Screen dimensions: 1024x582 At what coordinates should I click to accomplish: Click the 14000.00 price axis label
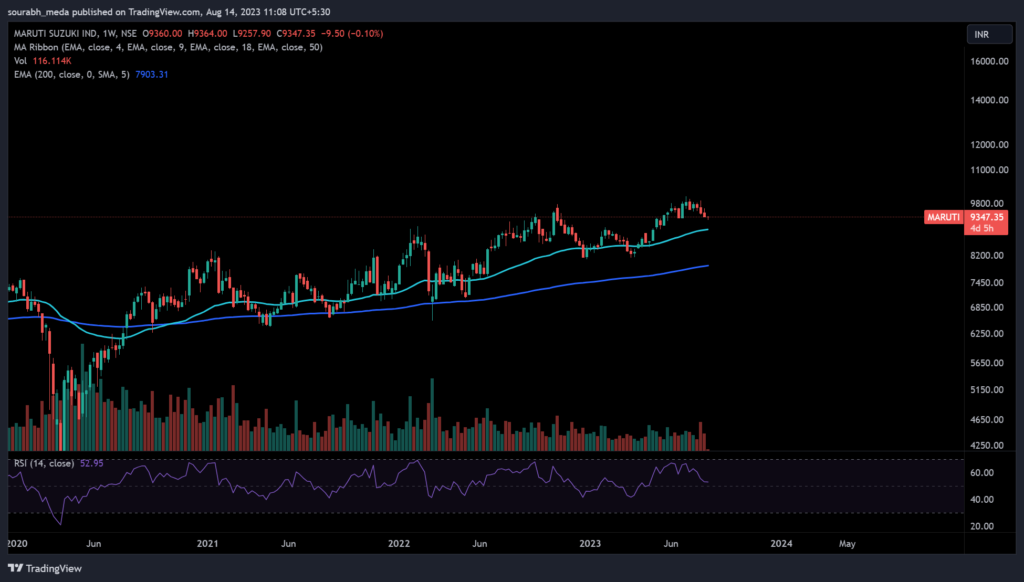(x=989, y=100)
